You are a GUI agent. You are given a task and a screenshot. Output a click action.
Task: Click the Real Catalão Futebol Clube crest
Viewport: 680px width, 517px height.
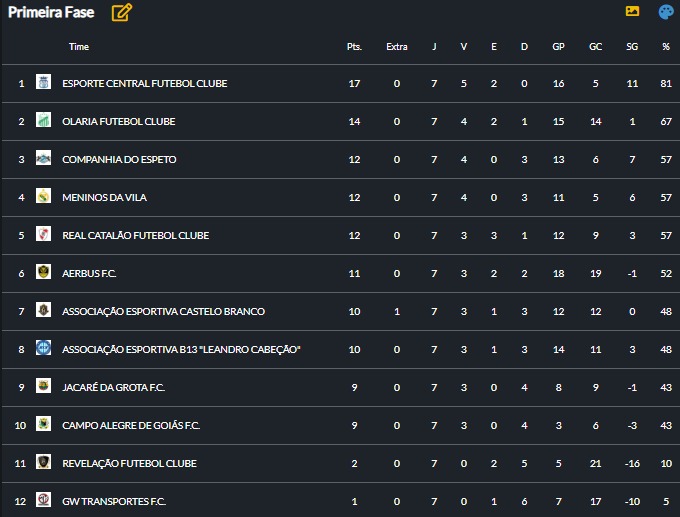pos(43,235)
